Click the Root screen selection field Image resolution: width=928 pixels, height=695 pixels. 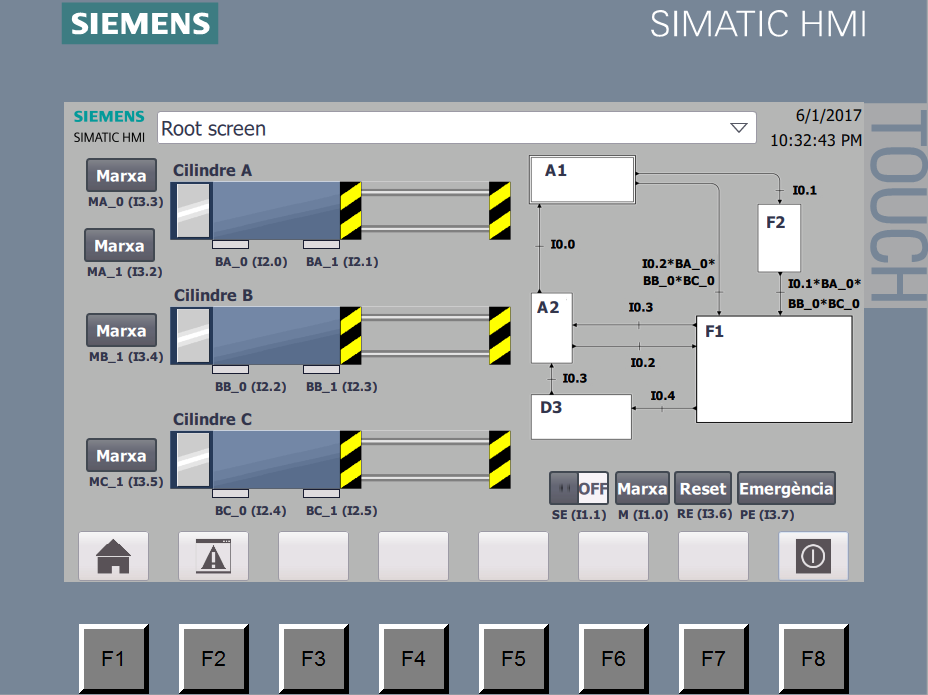440,128
